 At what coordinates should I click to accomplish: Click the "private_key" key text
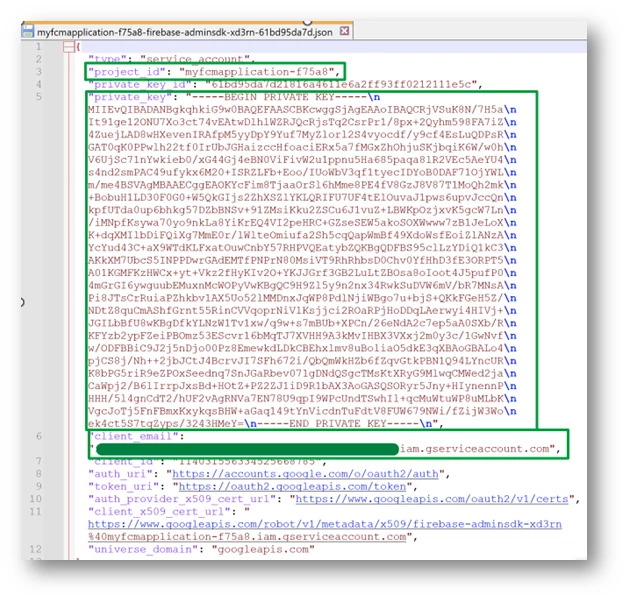click(x=130, y=97)
